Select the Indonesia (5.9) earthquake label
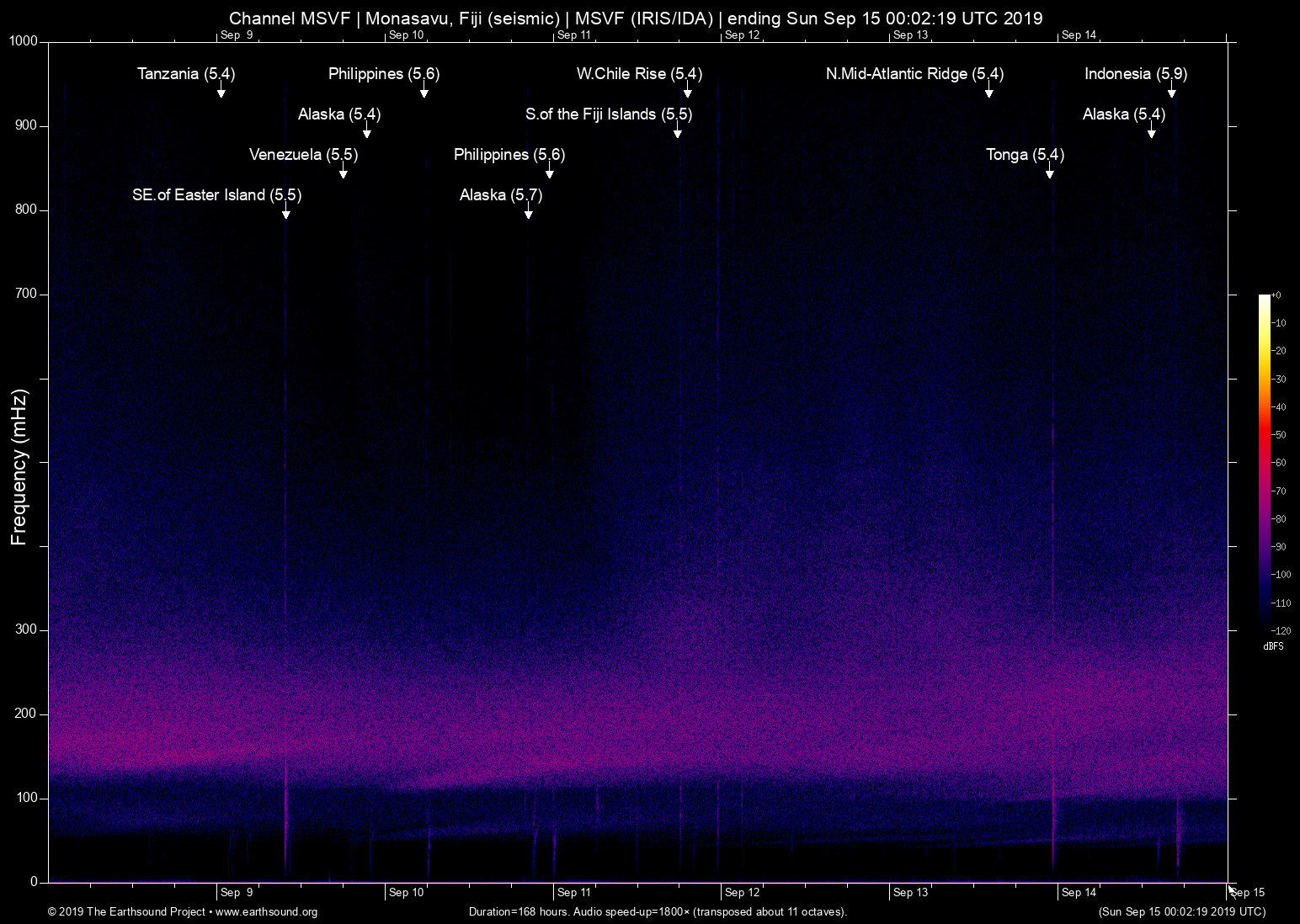Viewport: 1300px width, 924px height. coord(1135,74)
